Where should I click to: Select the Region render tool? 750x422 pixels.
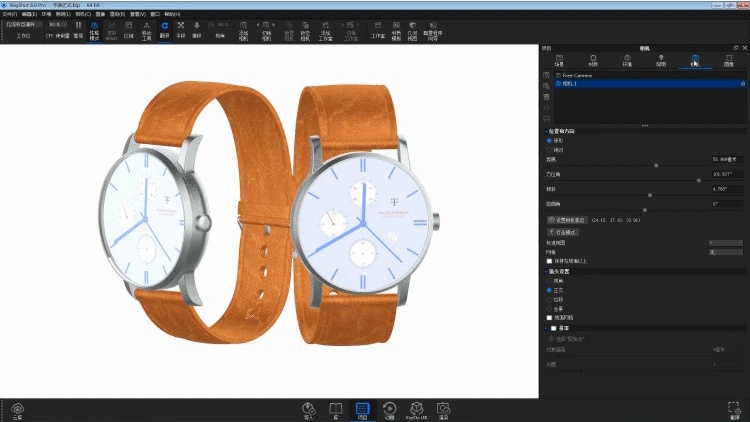click(129, 30)
